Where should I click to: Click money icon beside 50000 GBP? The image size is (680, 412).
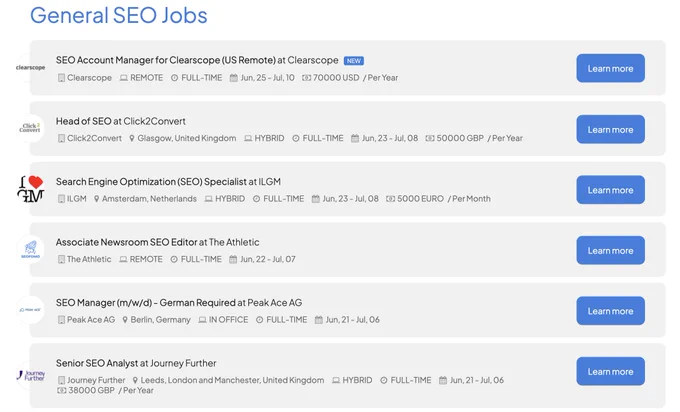430,138
